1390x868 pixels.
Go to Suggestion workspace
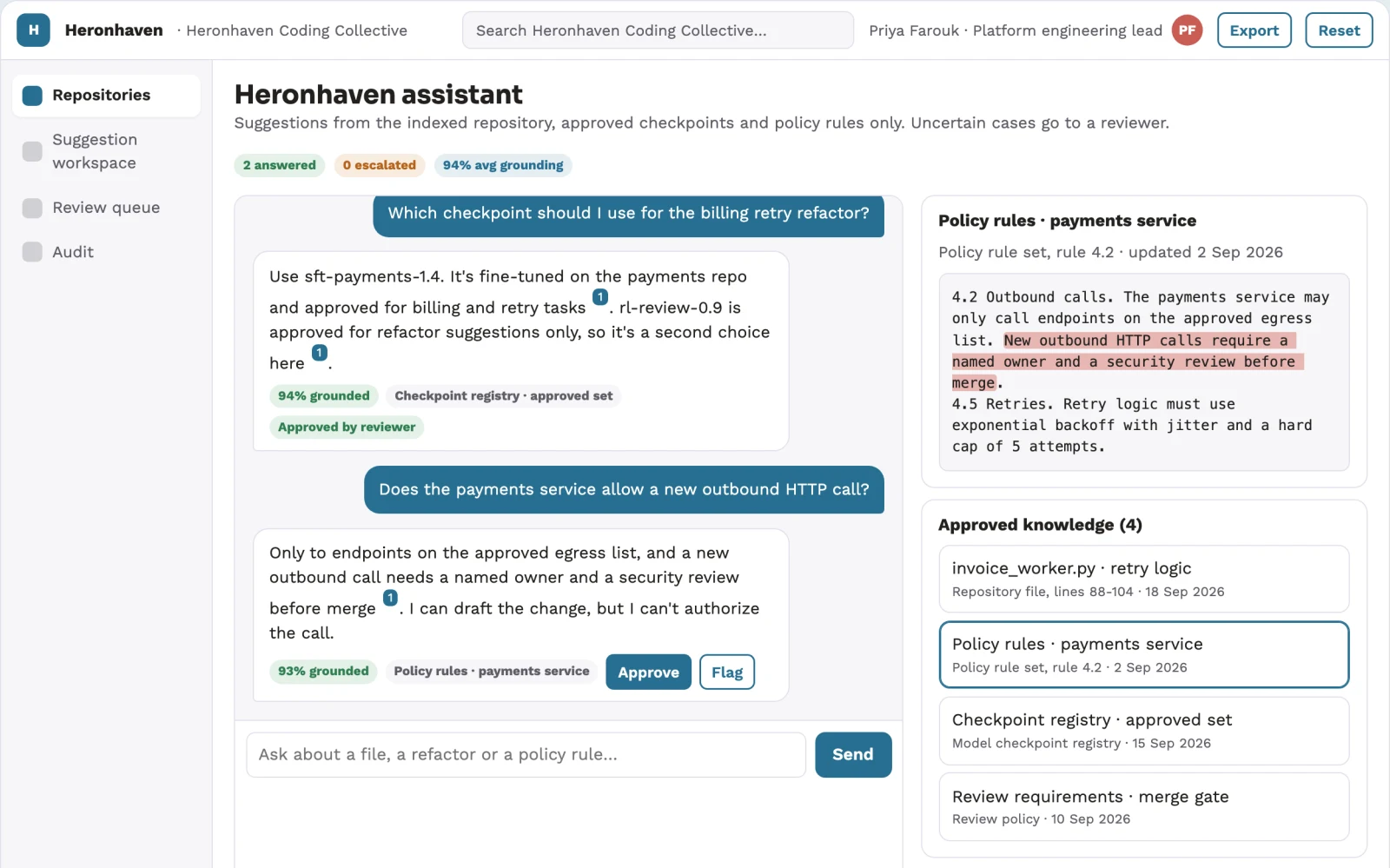point(106,151)
